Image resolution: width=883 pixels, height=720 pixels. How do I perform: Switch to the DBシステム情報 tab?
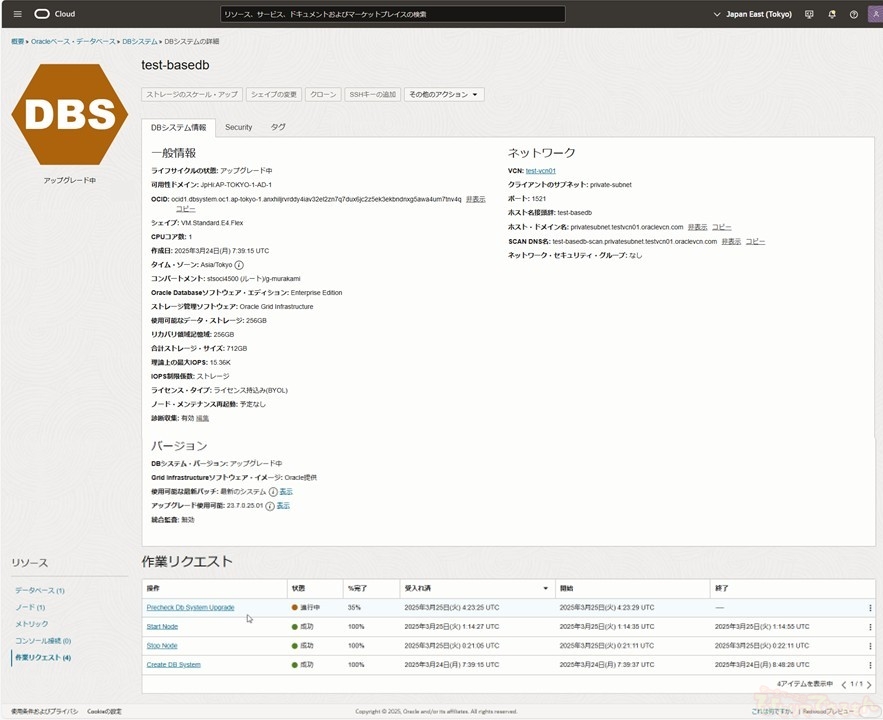point(179,128)
